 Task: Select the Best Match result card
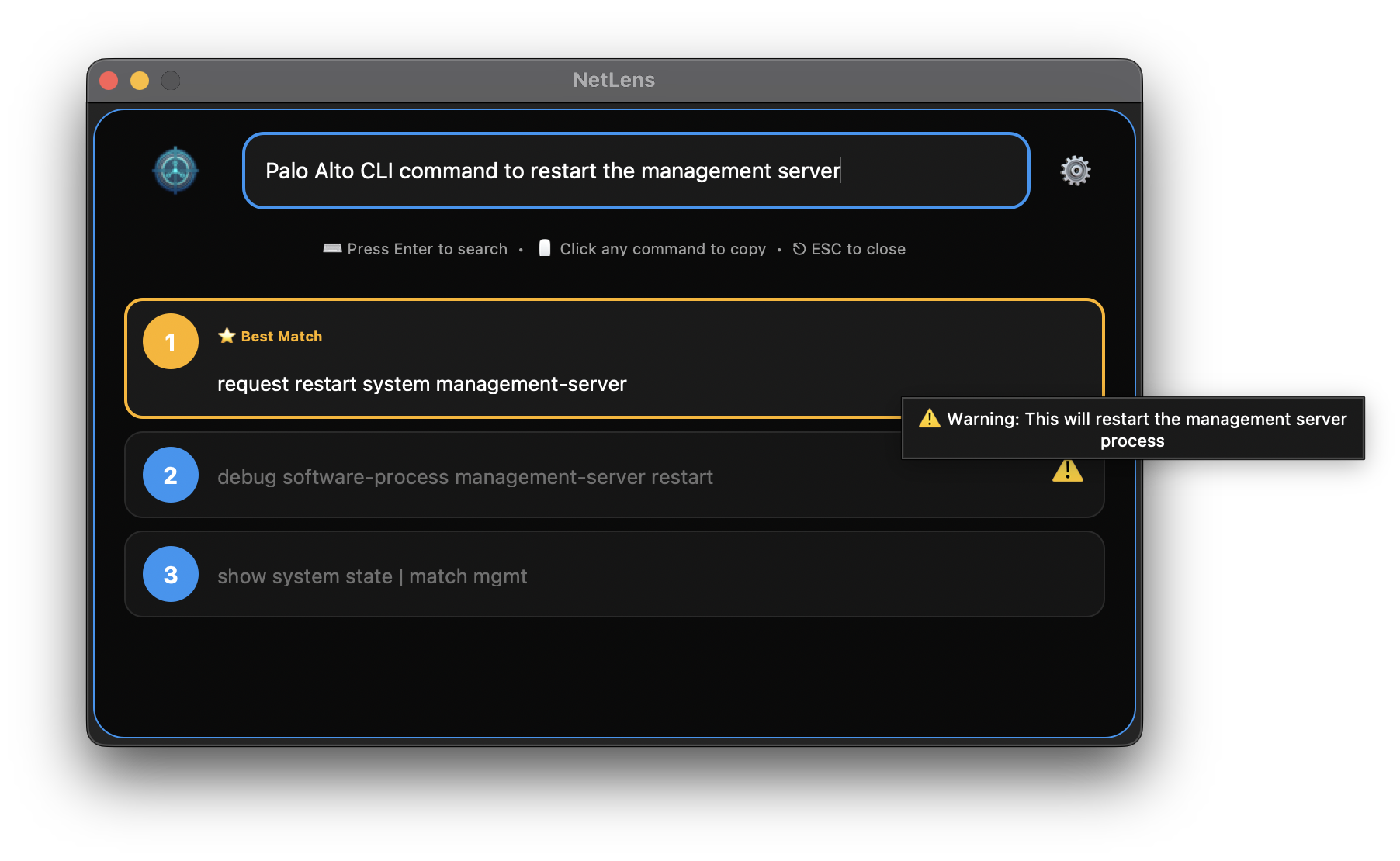(615, 358)
